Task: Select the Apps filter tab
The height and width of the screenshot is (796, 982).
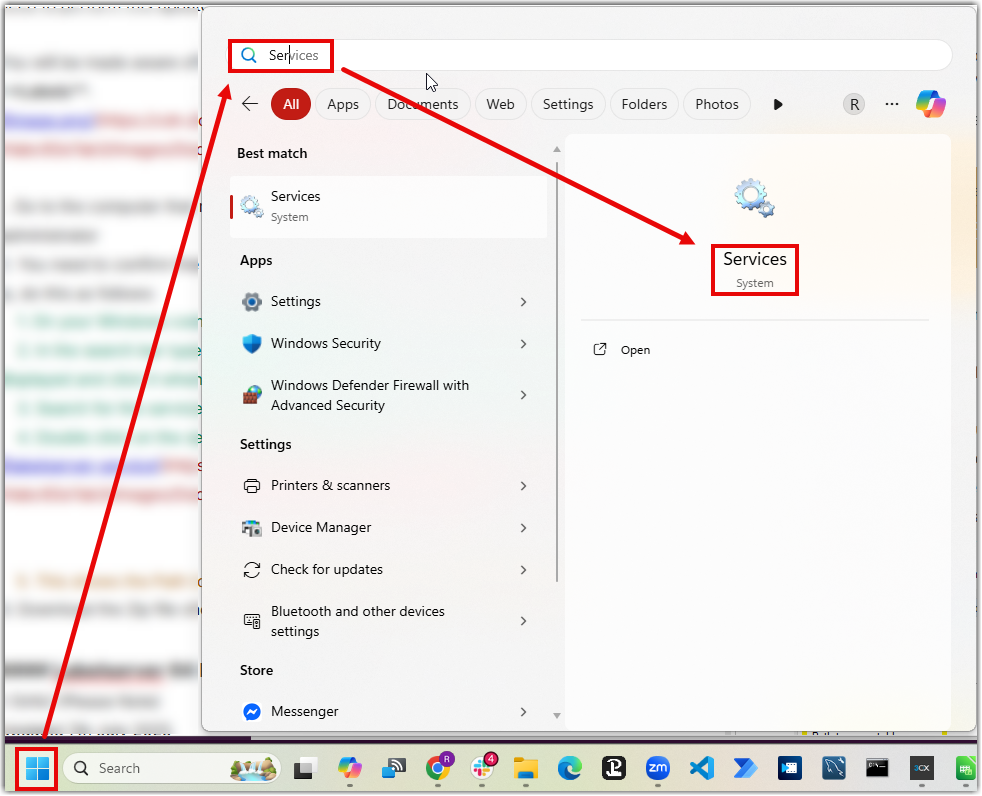Action: pos(343,105)
